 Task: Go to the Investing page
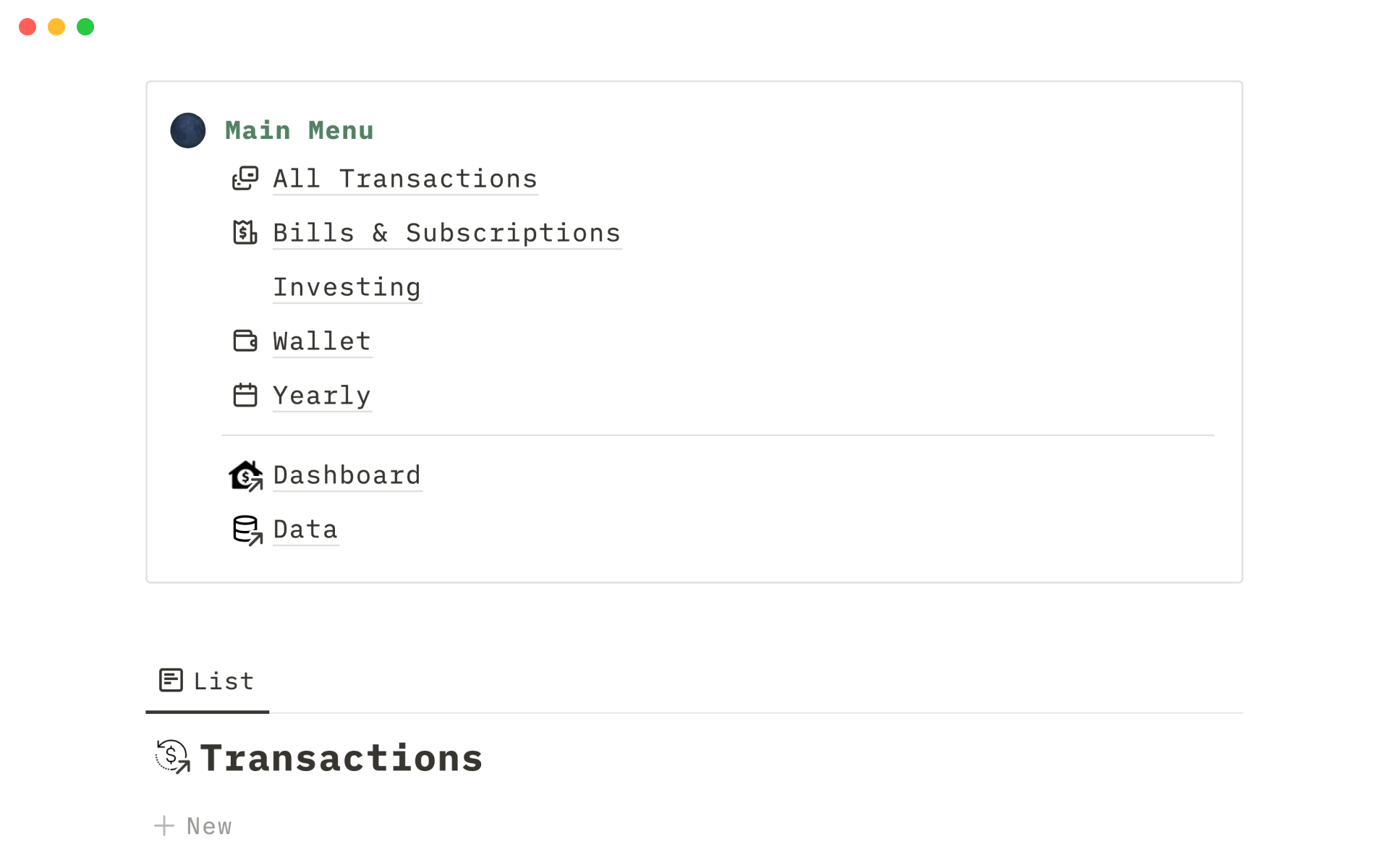[x=347, y=287]
